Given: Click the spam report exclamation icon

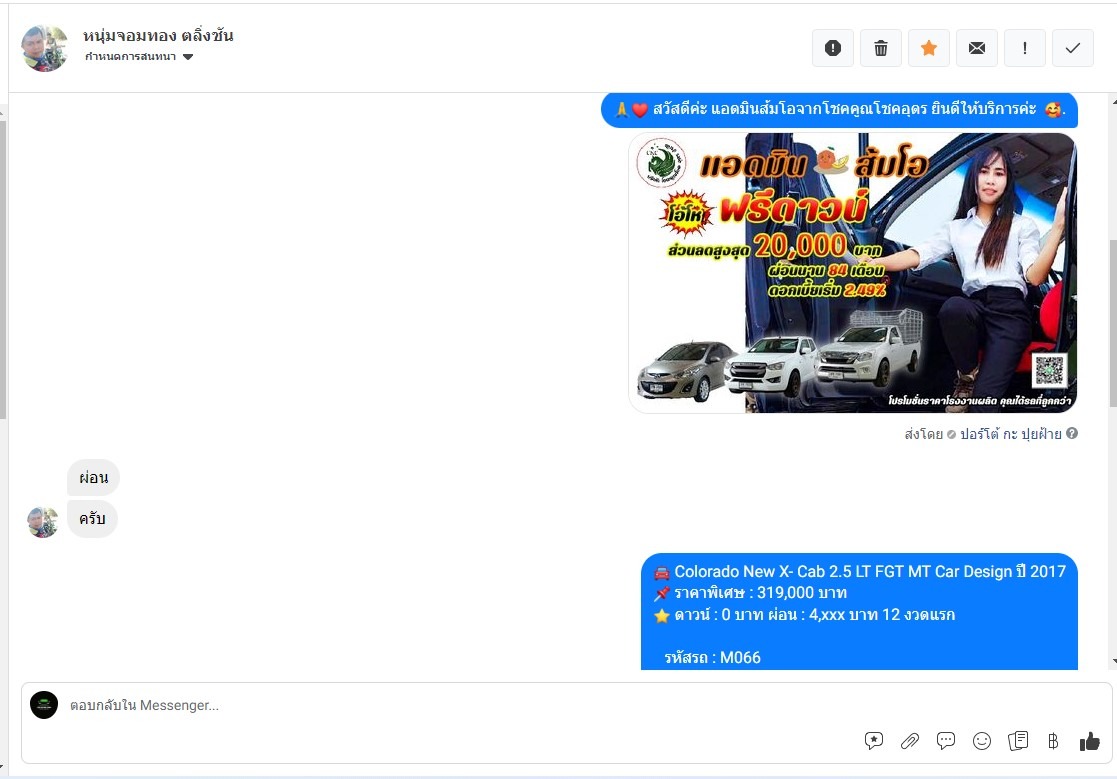Looking at the screenshot, I should 833,48.
